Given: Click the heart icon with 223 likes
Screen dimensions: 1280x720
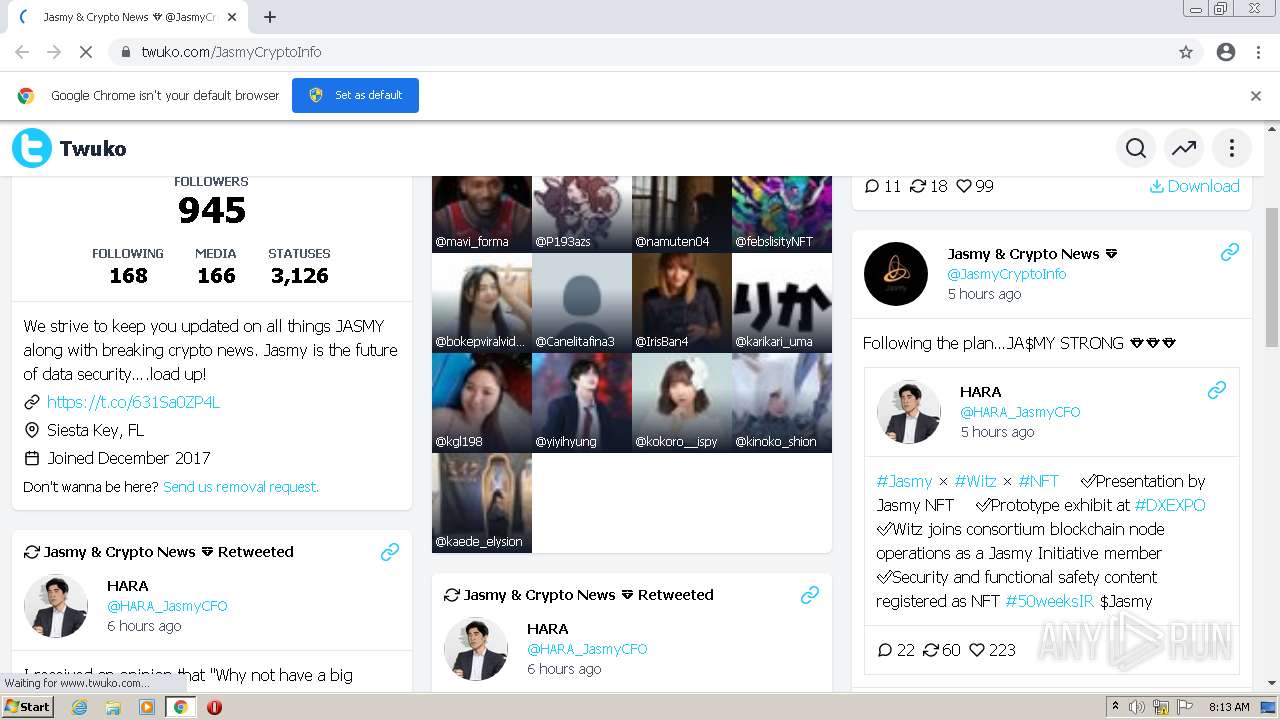Looking at the screenshot, I should click(x=977, y=650).
